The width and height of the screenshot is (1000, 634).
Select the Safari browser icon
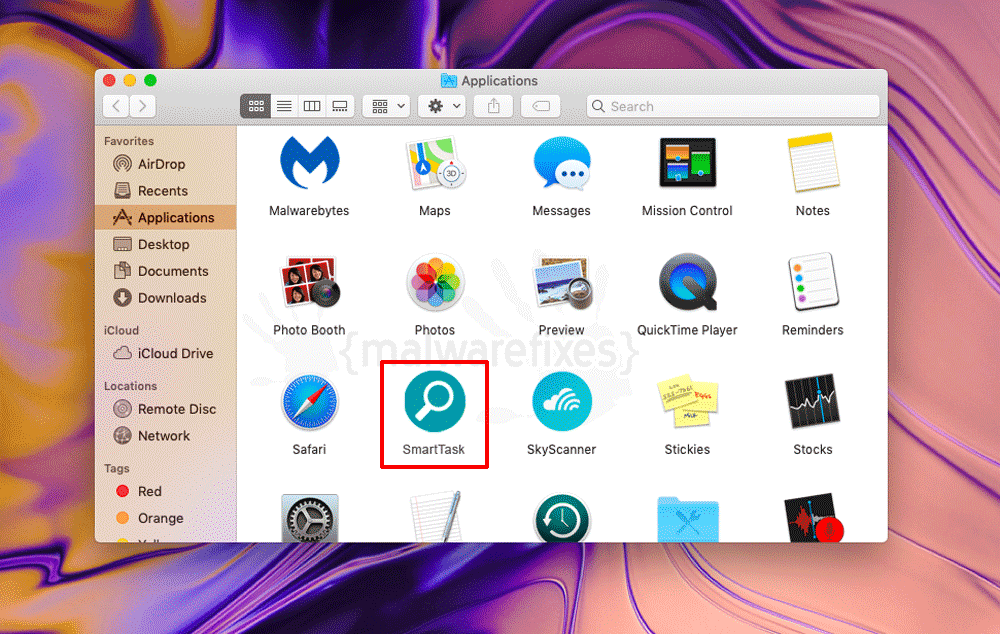pyautogui.click(x=309, y=402)
